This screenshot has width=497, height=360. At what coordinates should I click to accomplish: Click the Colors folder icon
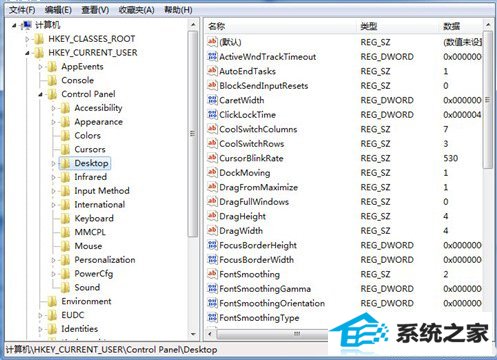tap(65, 136)
